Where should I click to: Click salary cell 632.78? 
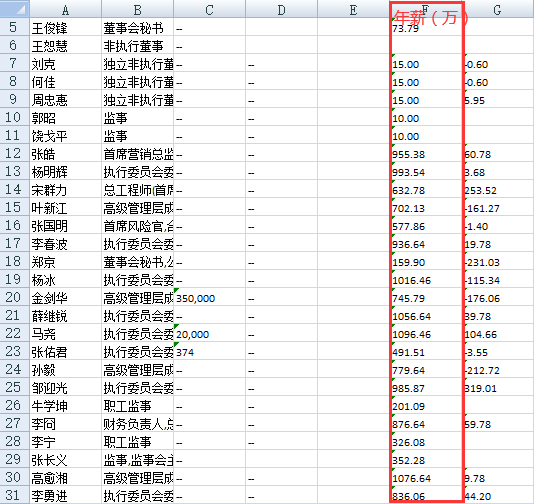[x=426, y=189]
